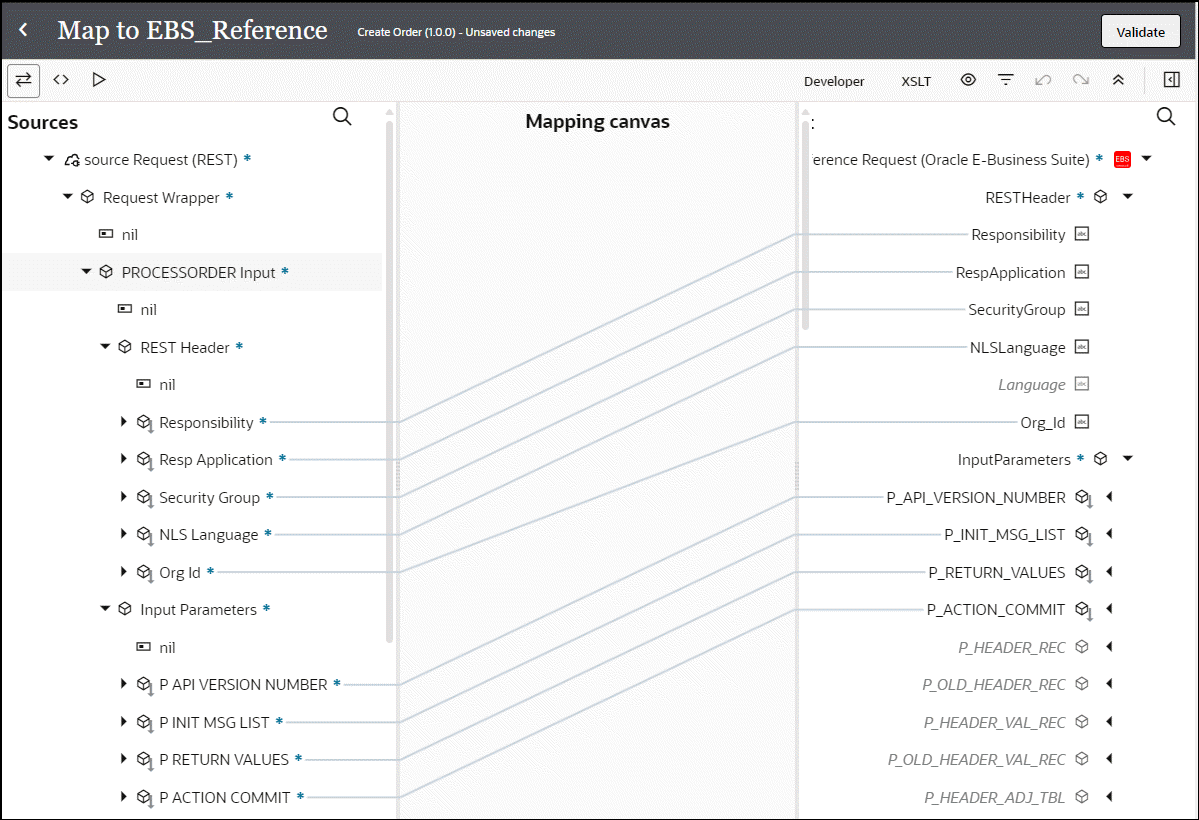Click the Request Wrapper cube icon

(87, 197)
